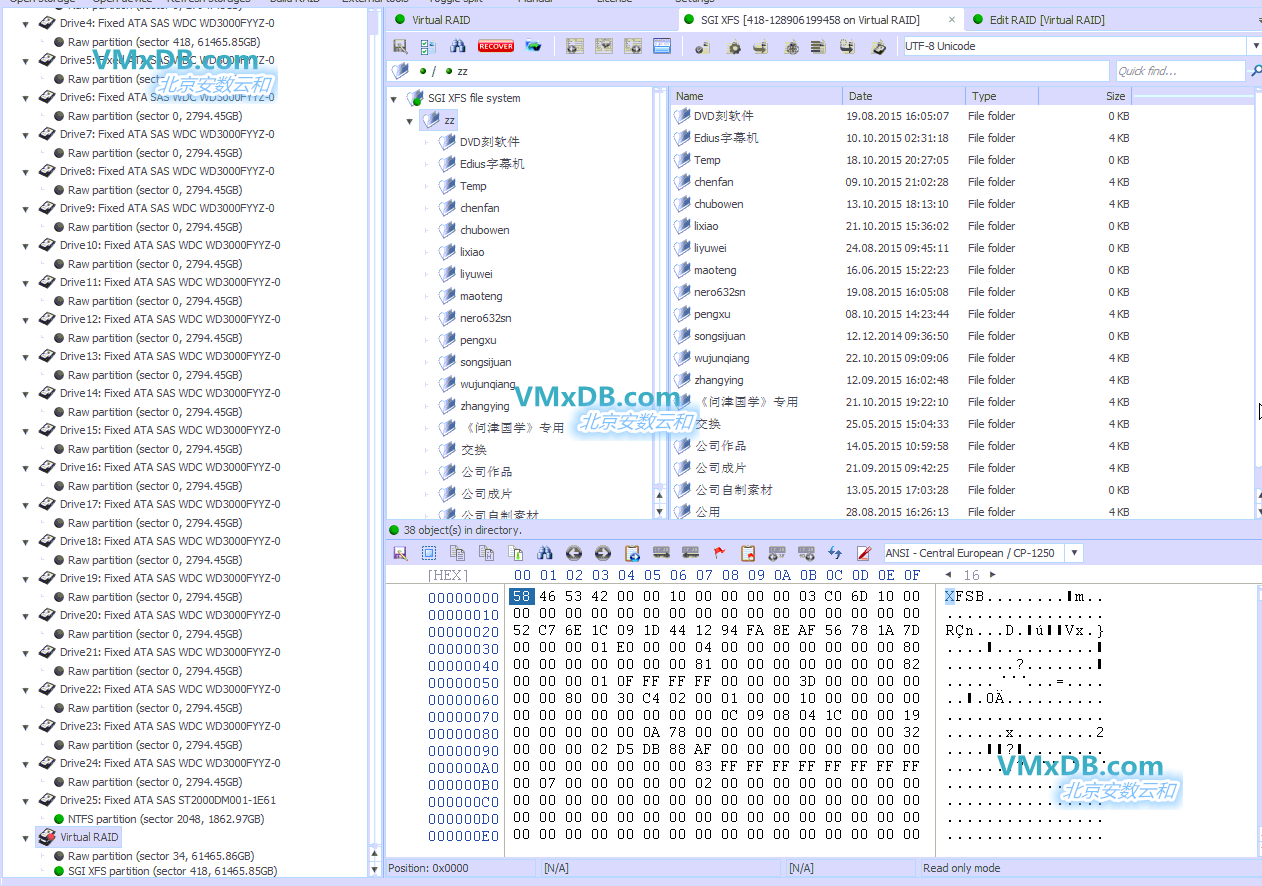This screenshot has width=1262, height=886.
Task: Click the RECOVER toolbar button
Action: pos(496,46)
